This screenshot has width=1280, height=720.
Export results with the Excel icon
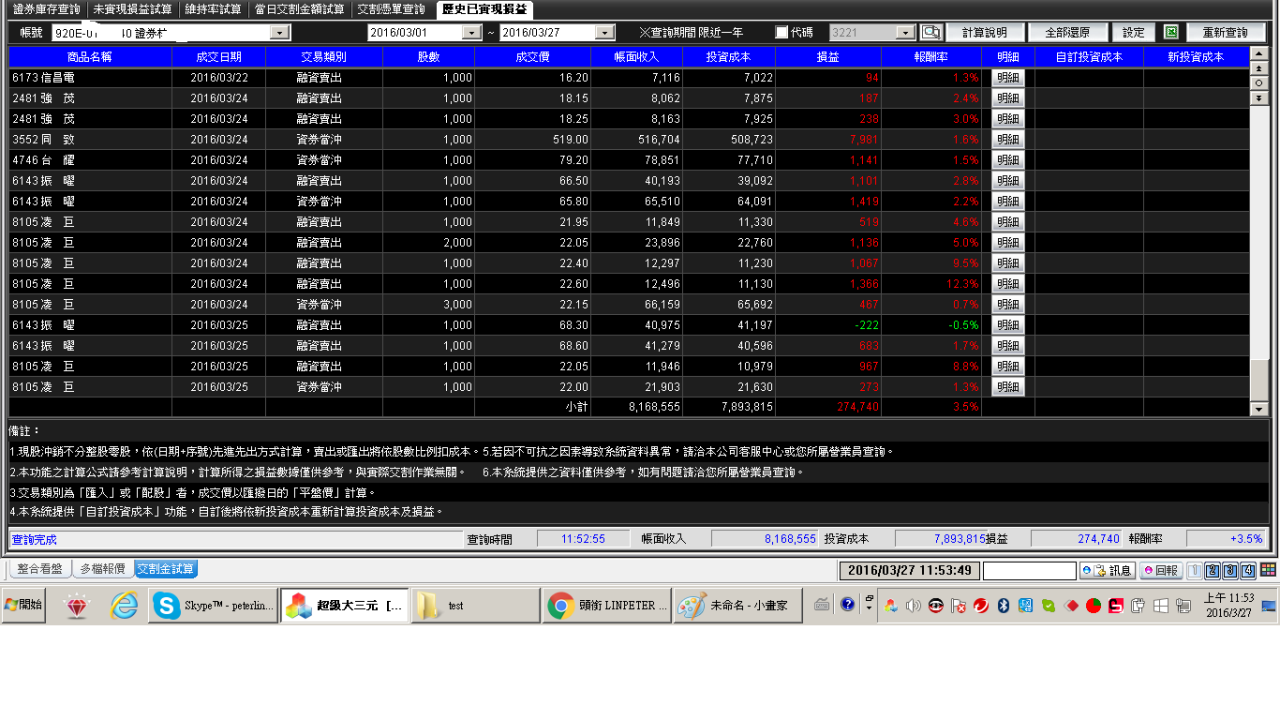click(1171, 33)
